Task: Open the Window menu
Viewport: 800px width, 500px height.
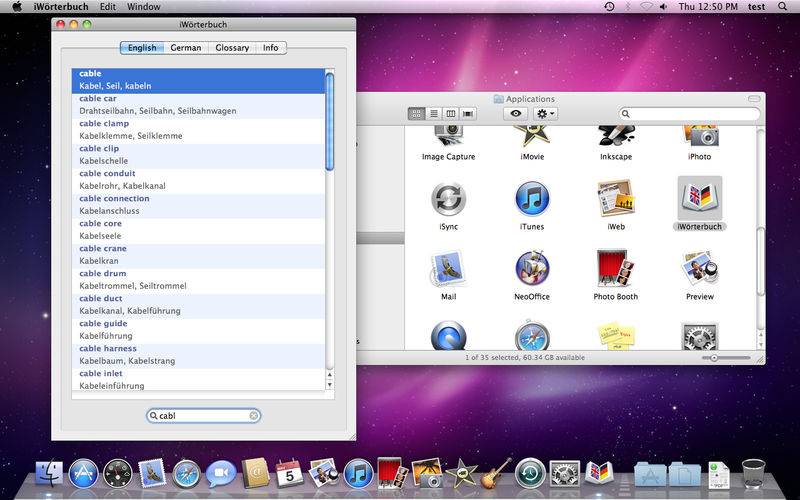Action: click(143, 7)
